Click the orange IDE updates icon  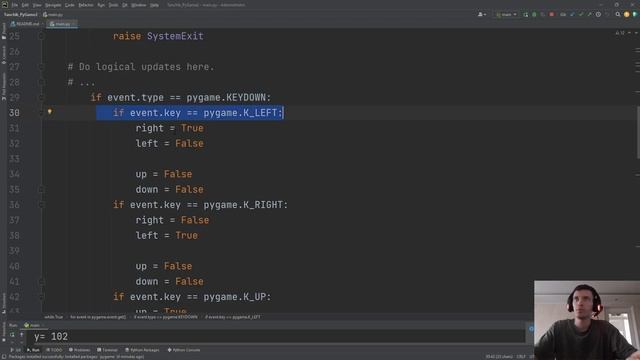(627, 14)
